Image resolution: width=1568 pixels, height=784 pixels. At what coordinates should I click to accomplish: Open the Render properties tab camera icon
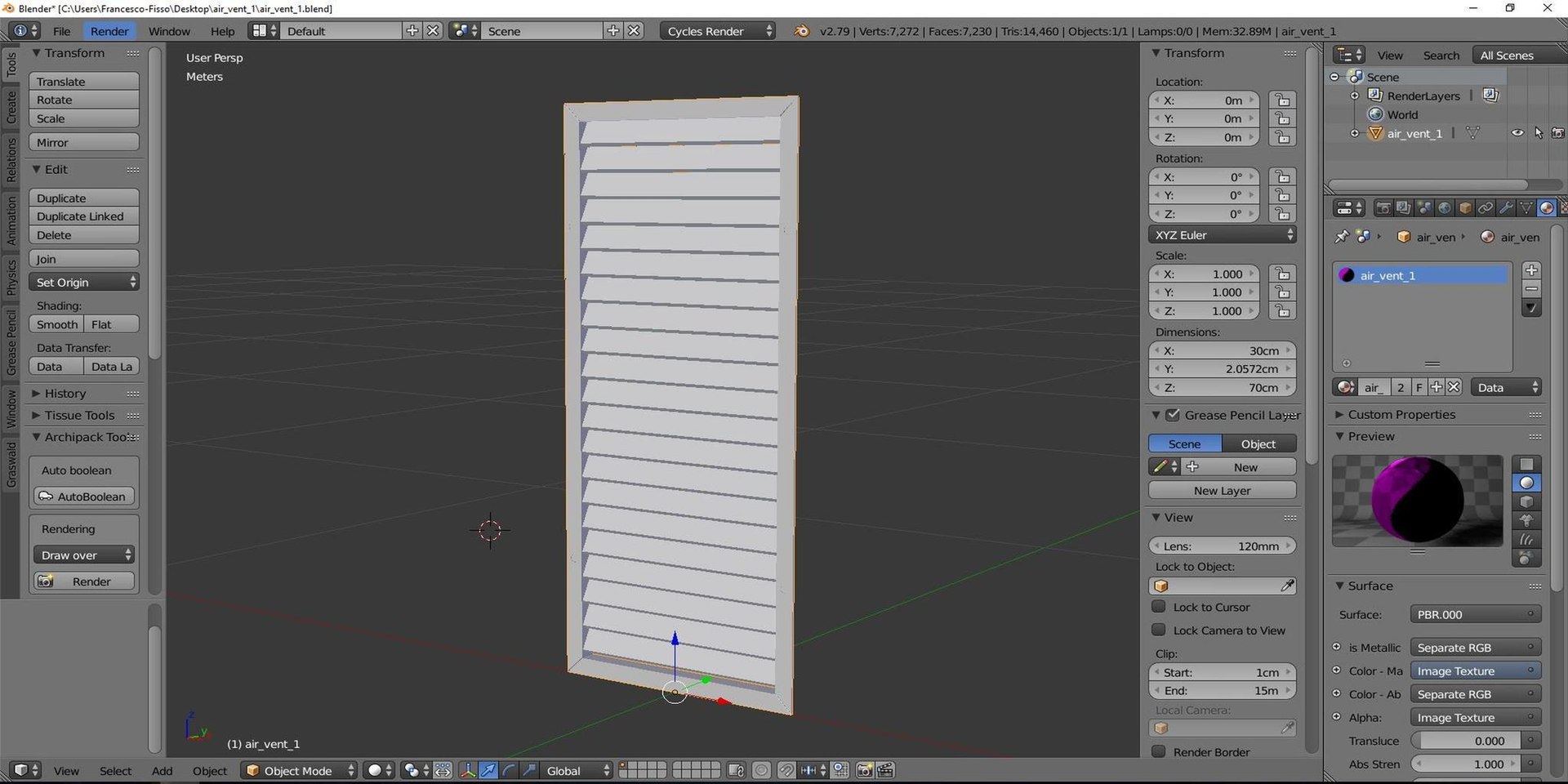(x=1383, y=208)
